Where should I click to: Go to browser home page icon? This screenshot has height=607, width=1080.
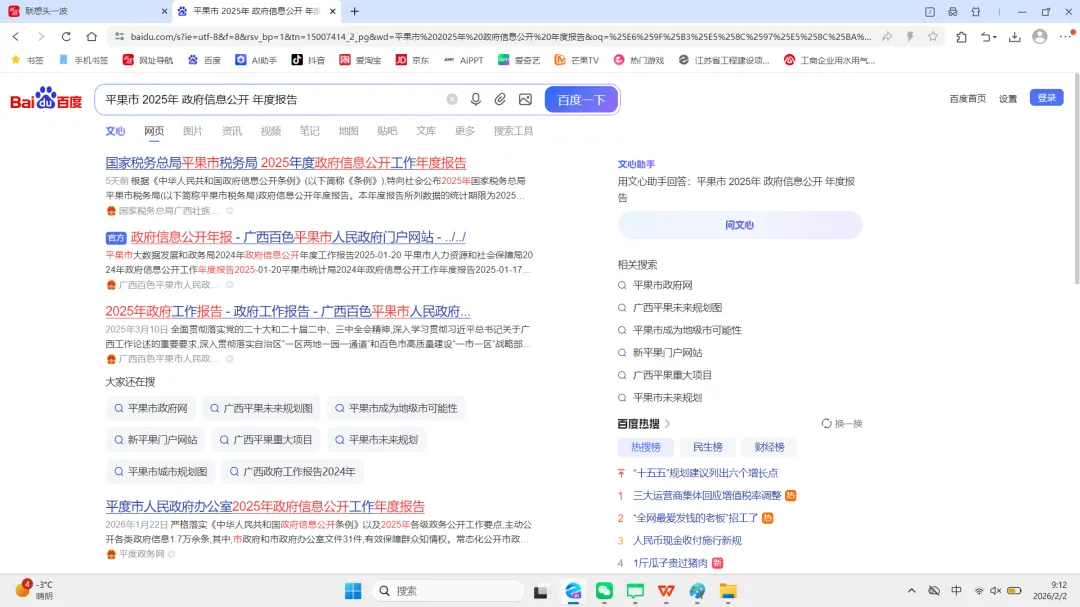point(92,37)
